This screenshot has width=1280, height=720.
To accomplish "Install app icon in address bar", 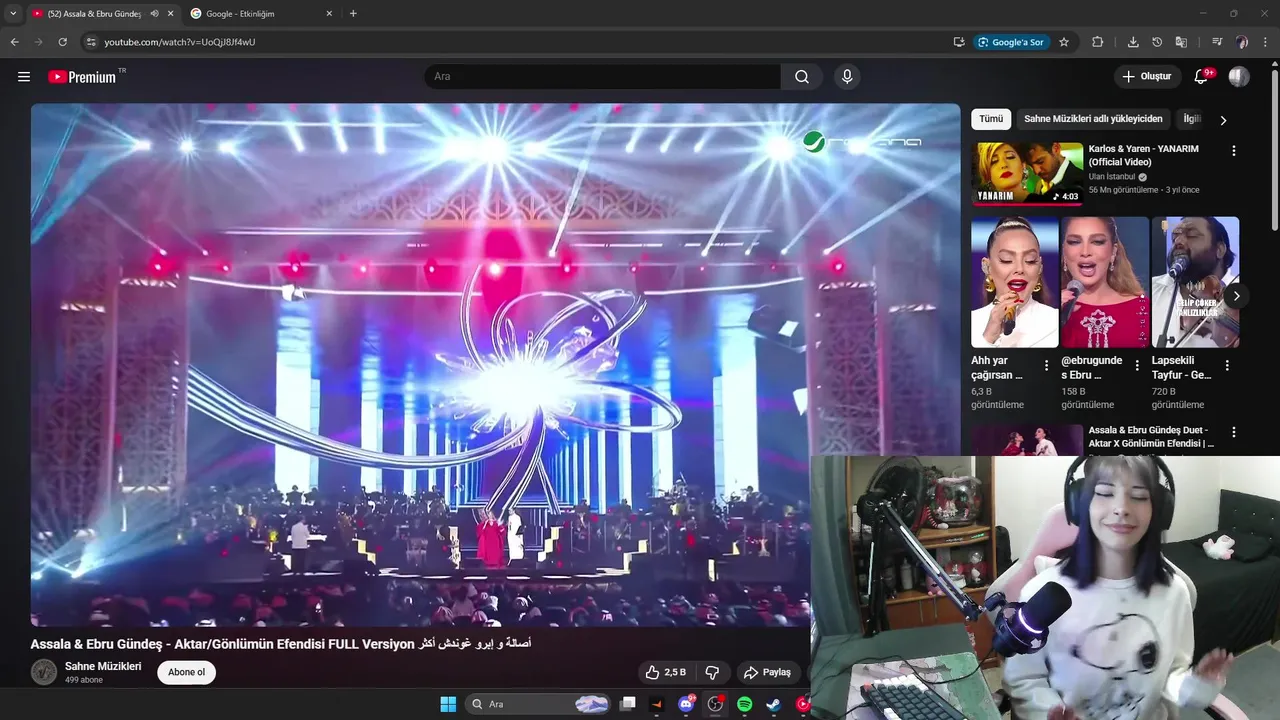I will (x=959, y=42).
